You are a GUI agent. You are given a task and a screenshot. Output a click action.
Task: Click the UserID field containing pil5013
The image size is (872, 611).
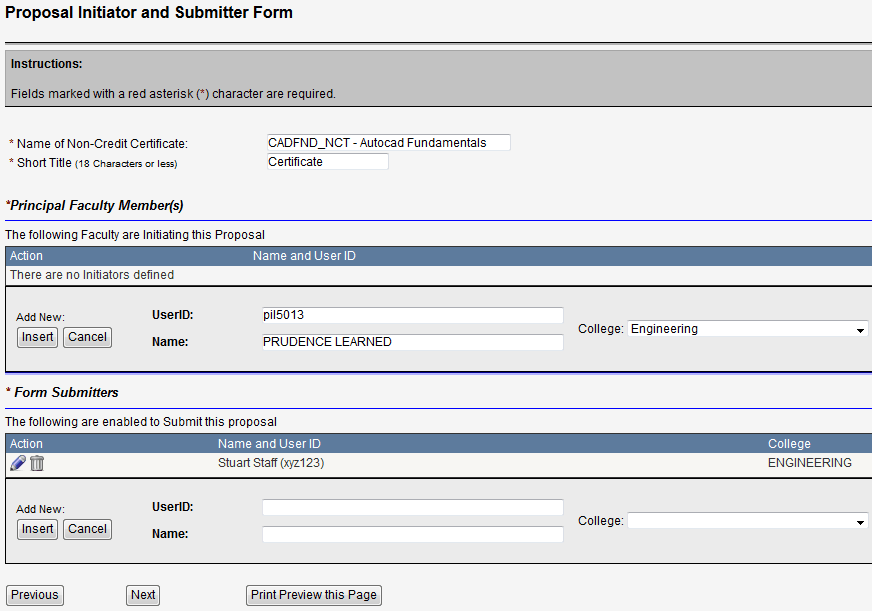click(x=413, y=315)
